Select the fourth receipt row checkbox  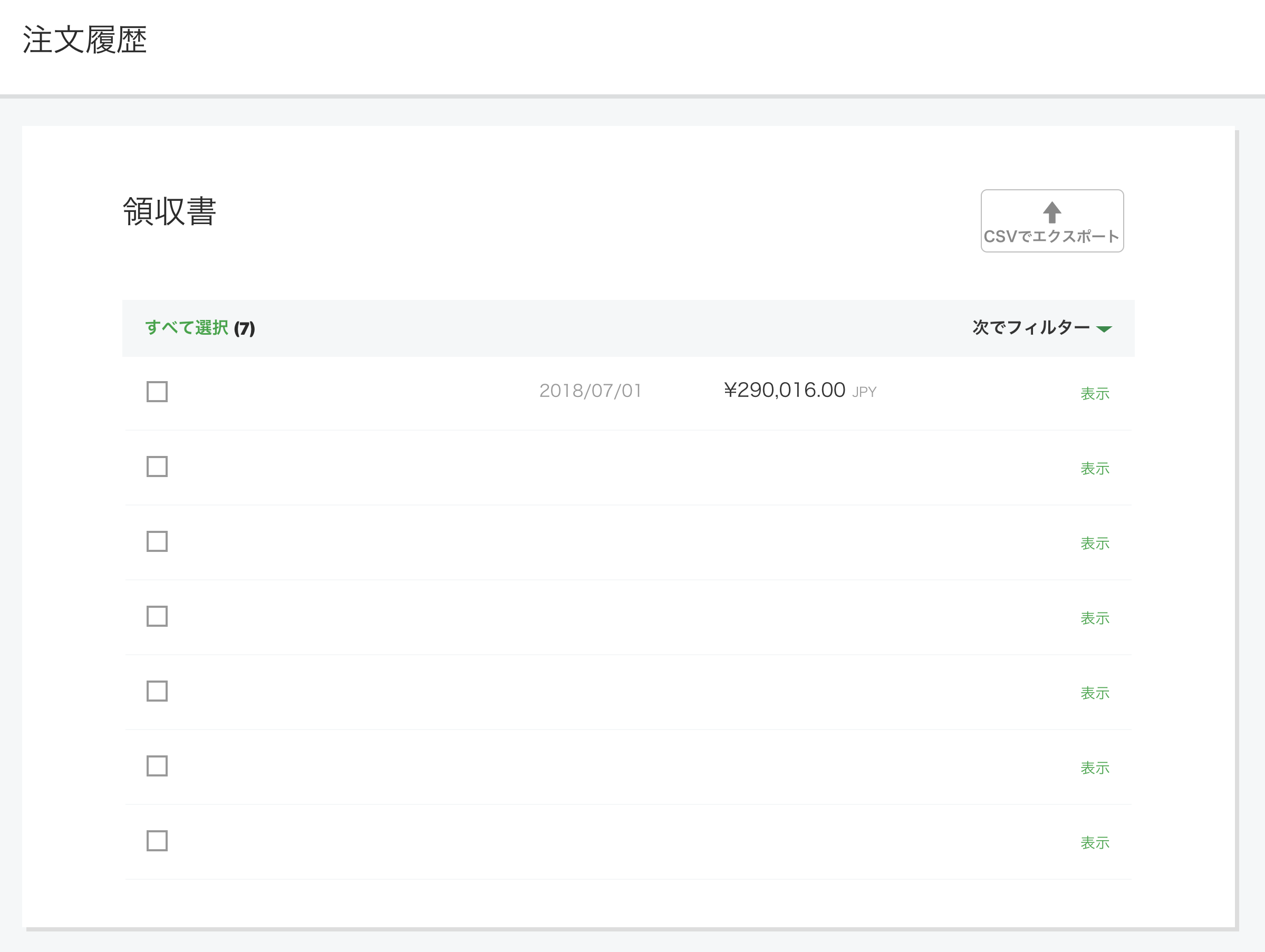(157, 616)
